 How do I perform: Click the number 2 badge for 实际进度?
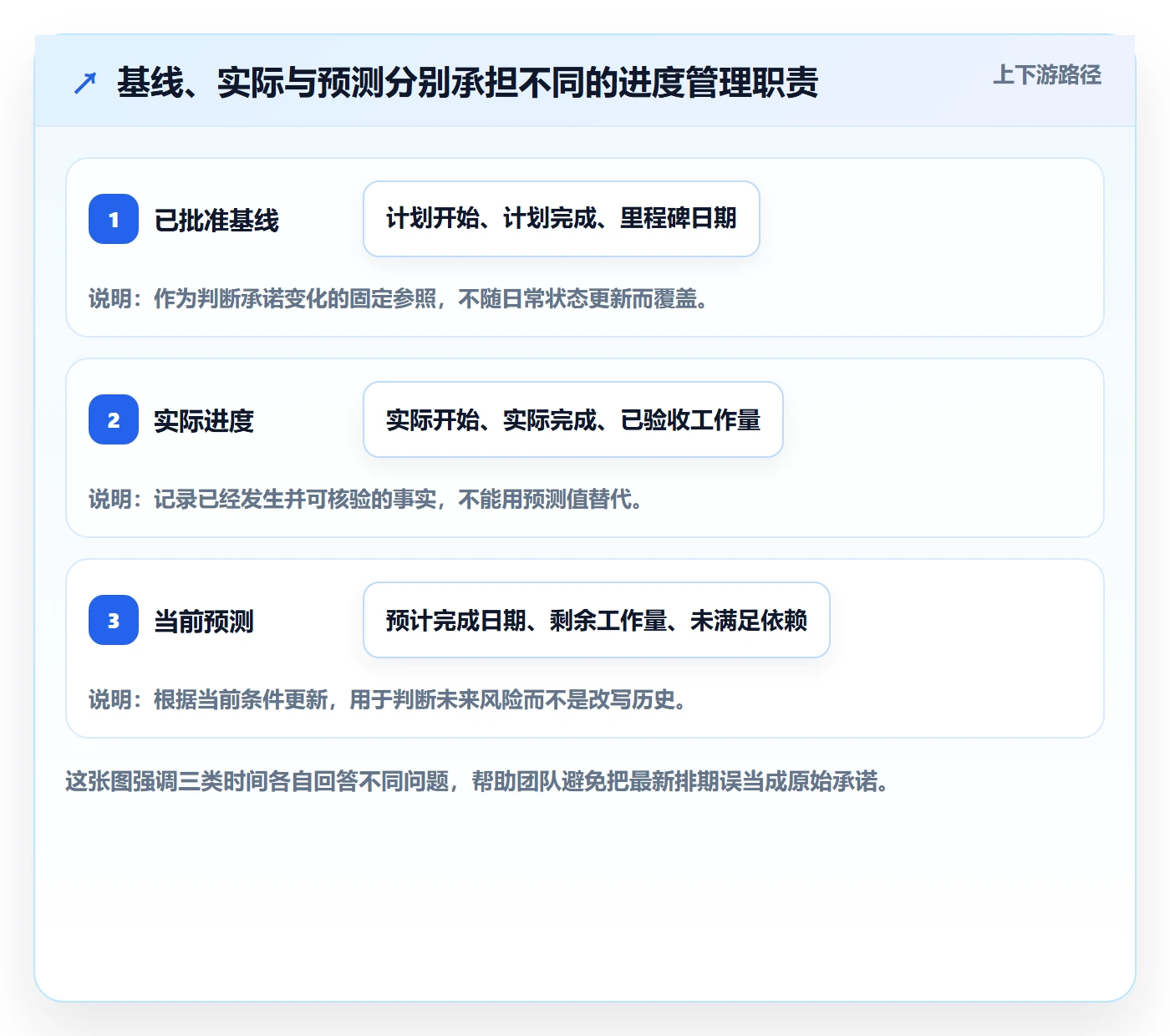114,419
